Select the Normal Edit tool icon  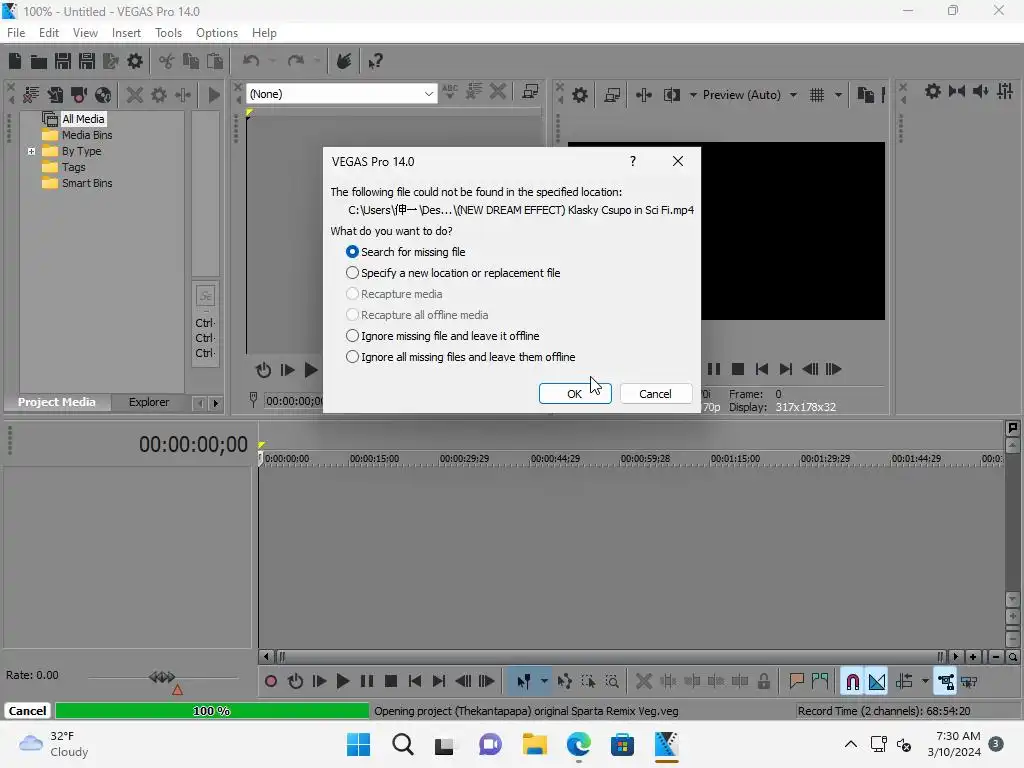(524, 681)
